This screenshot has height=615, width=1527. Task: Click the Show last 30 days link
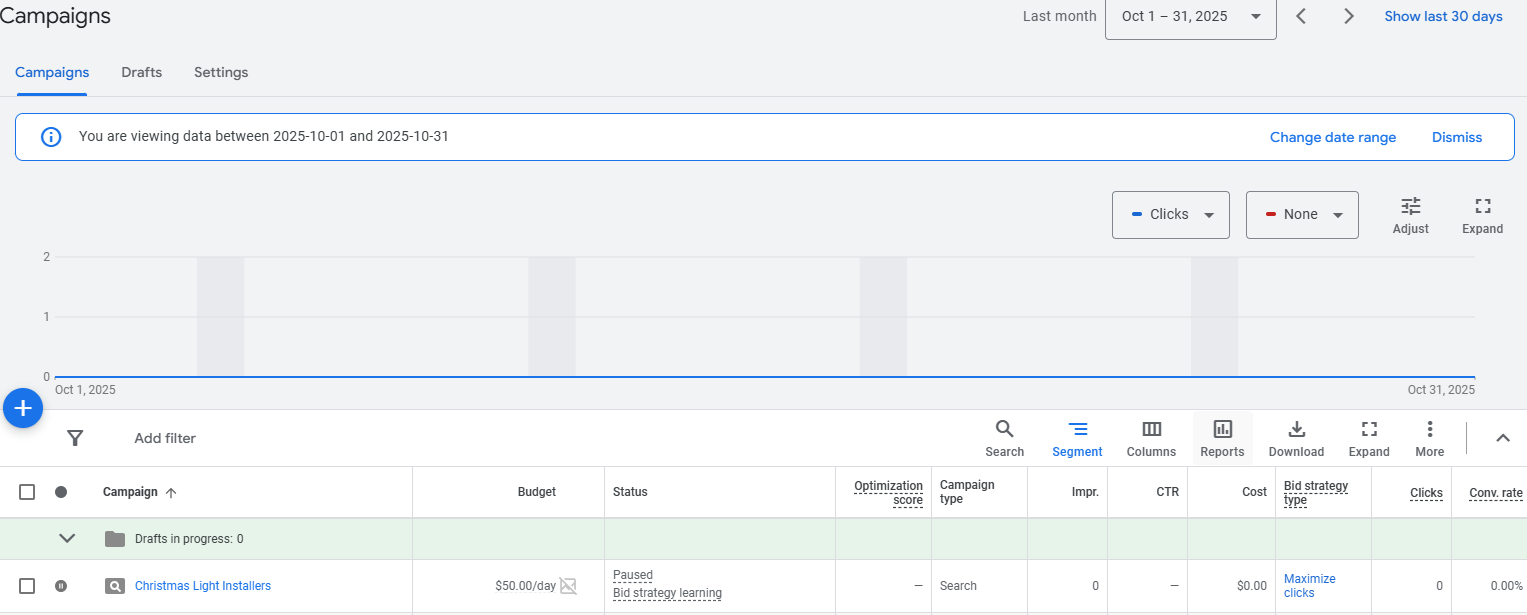click(1442, 17)
